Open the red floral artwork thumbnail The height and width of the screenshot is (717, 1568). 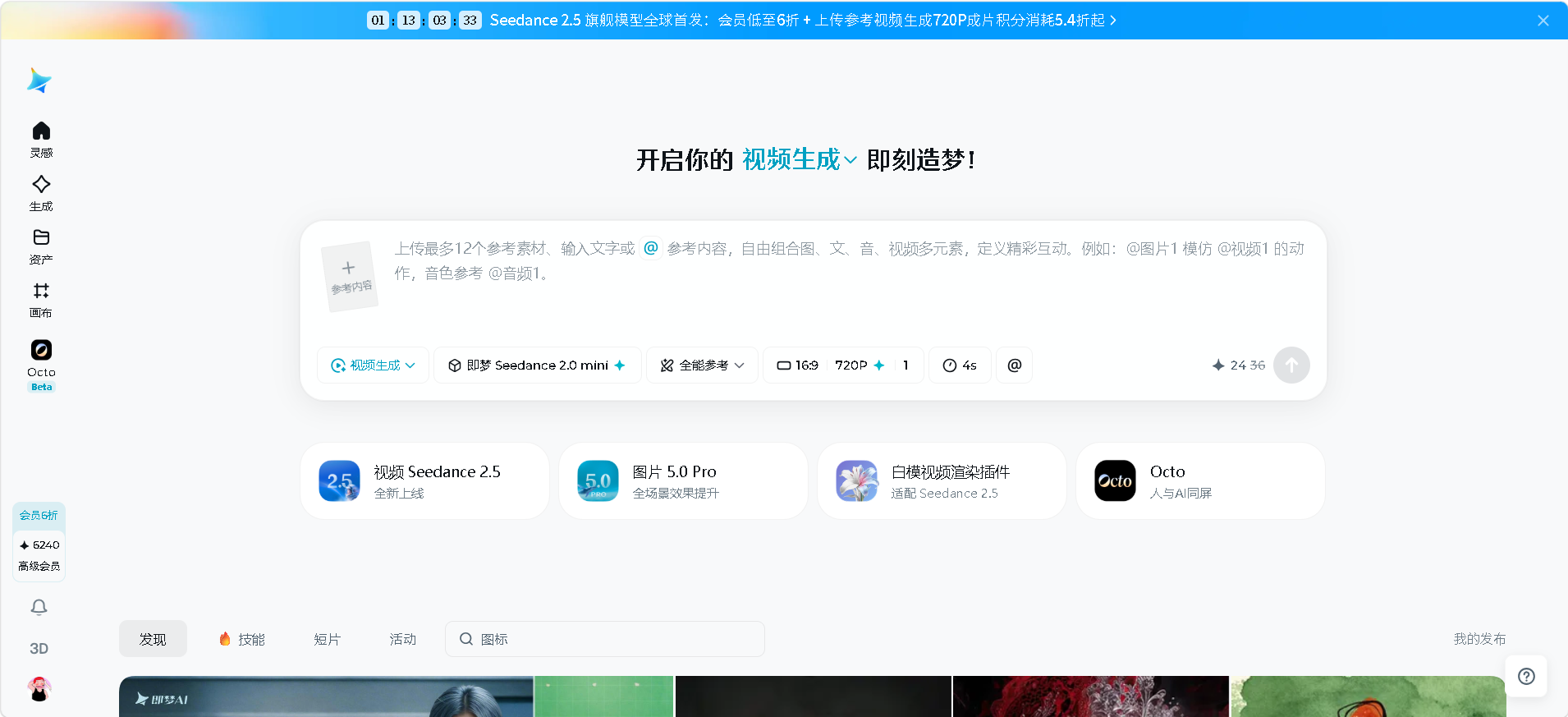tap(1091, 696)
